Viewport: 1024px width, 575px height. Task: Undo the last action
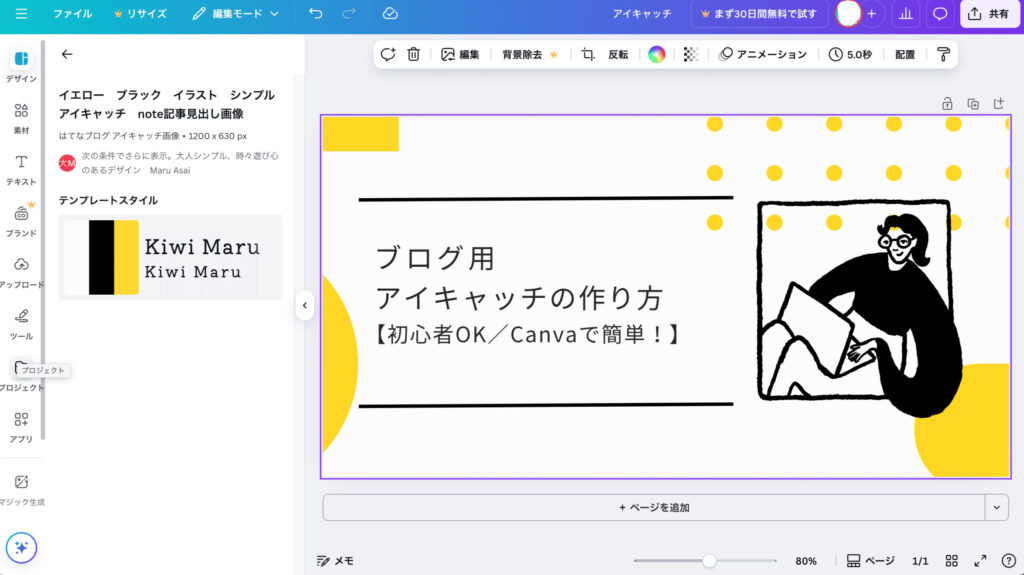[315, 13]
